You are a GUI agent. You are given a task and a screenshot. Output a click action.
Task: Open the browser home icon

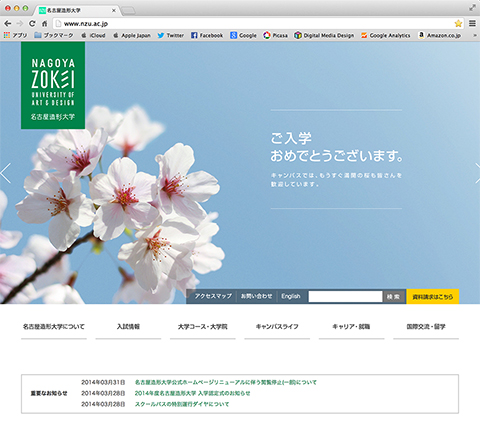(44, 23)
